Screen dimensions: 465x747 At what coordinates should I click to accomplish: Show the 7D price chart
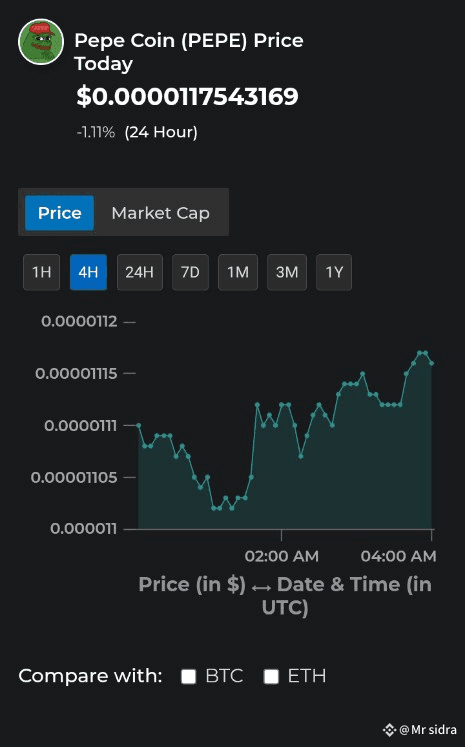click(x=190, y=272)
